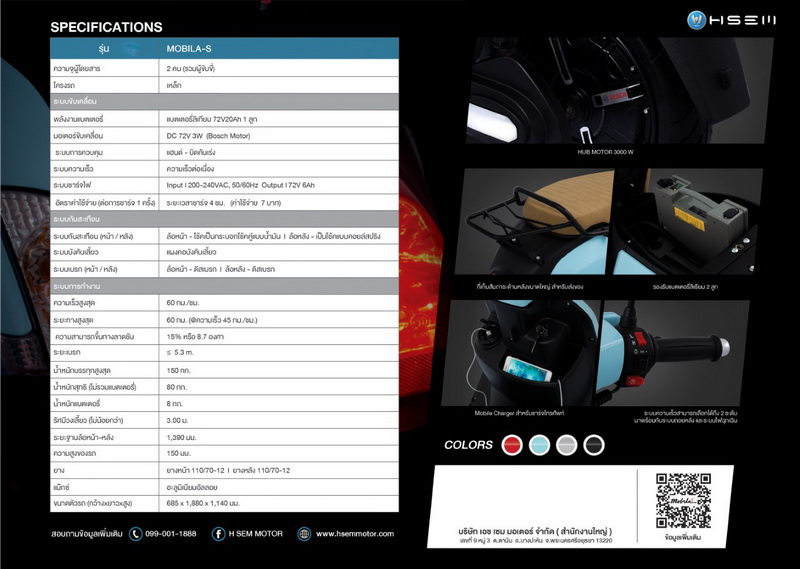Screen dimensions: 800x569
Task: Click the HSEM logo emblem
Action: click(x=696, y=20)
